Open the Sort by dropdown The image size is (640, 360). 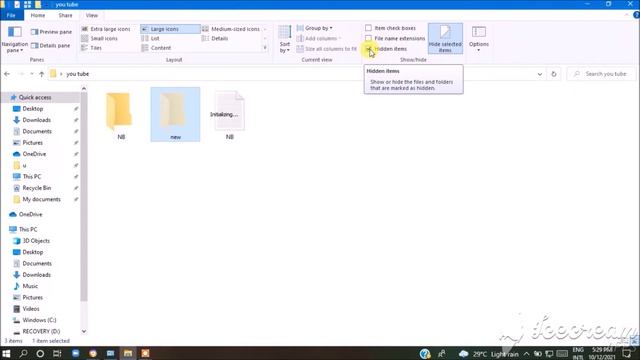click(x=284, y=40)
